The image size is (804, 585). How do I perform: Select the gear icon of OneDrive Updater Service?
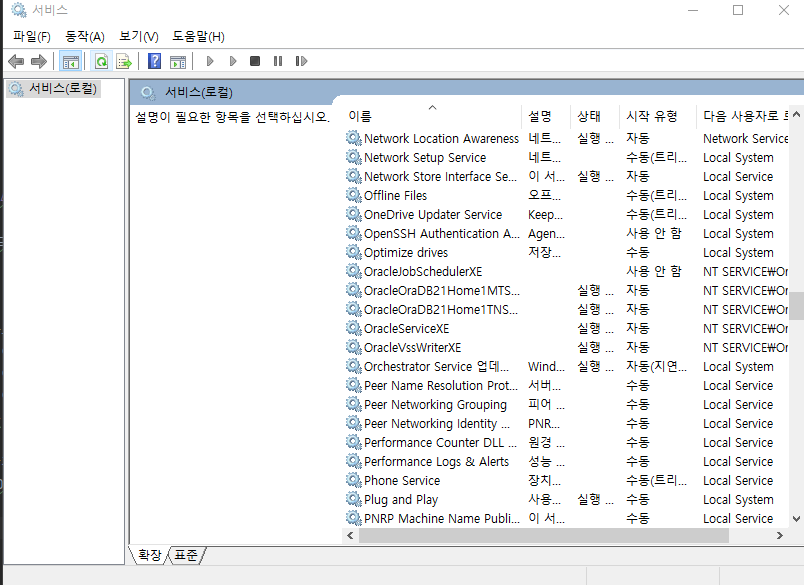(x=353, y=214)
